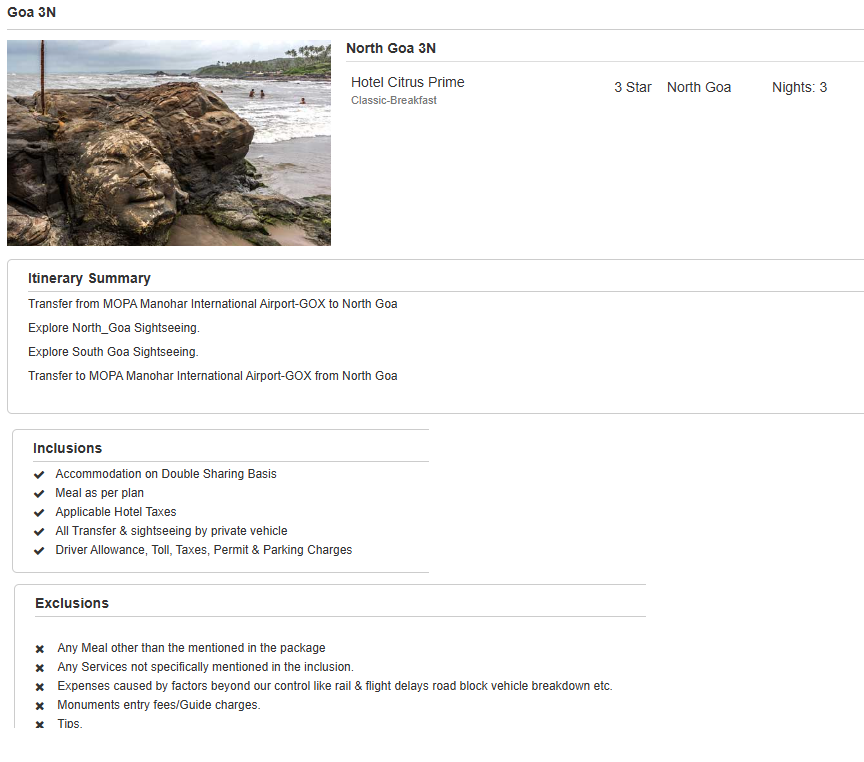
Task: Click the '3 Star' rating text
Action: coord(633,87)
